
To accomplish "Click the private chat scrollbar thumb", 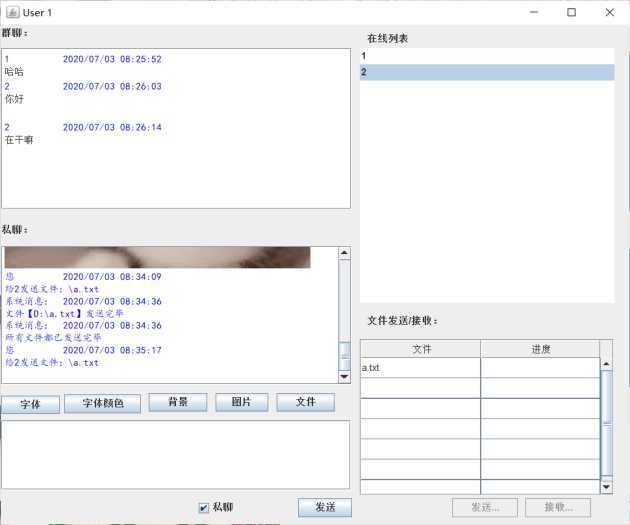I will (x=345, y=356).
